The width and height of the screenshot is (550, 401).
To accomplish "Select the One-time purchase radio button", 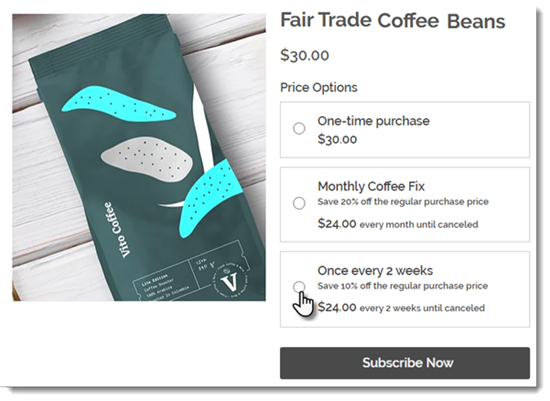I will click(x=299, y=128).
